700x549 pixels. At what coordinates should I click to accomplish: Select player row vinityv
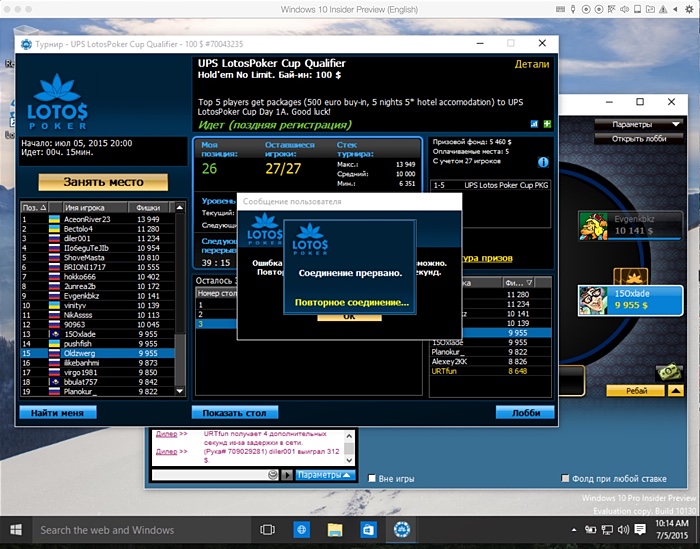coord(97,305)
